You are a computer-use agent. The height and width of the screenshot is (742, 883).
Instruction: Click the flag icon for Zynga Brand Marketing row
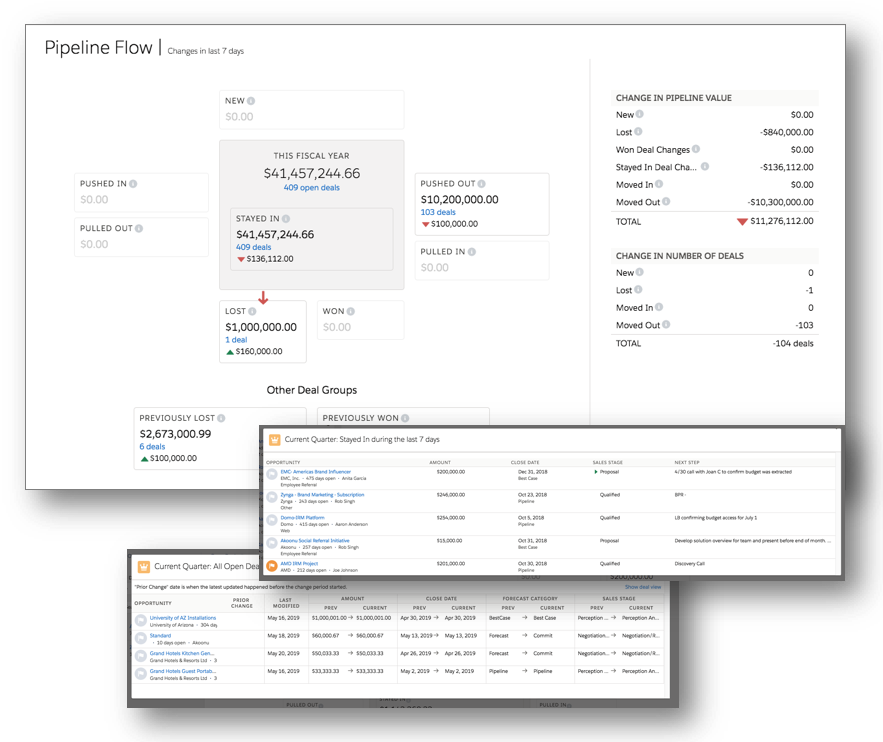(272, 498)
